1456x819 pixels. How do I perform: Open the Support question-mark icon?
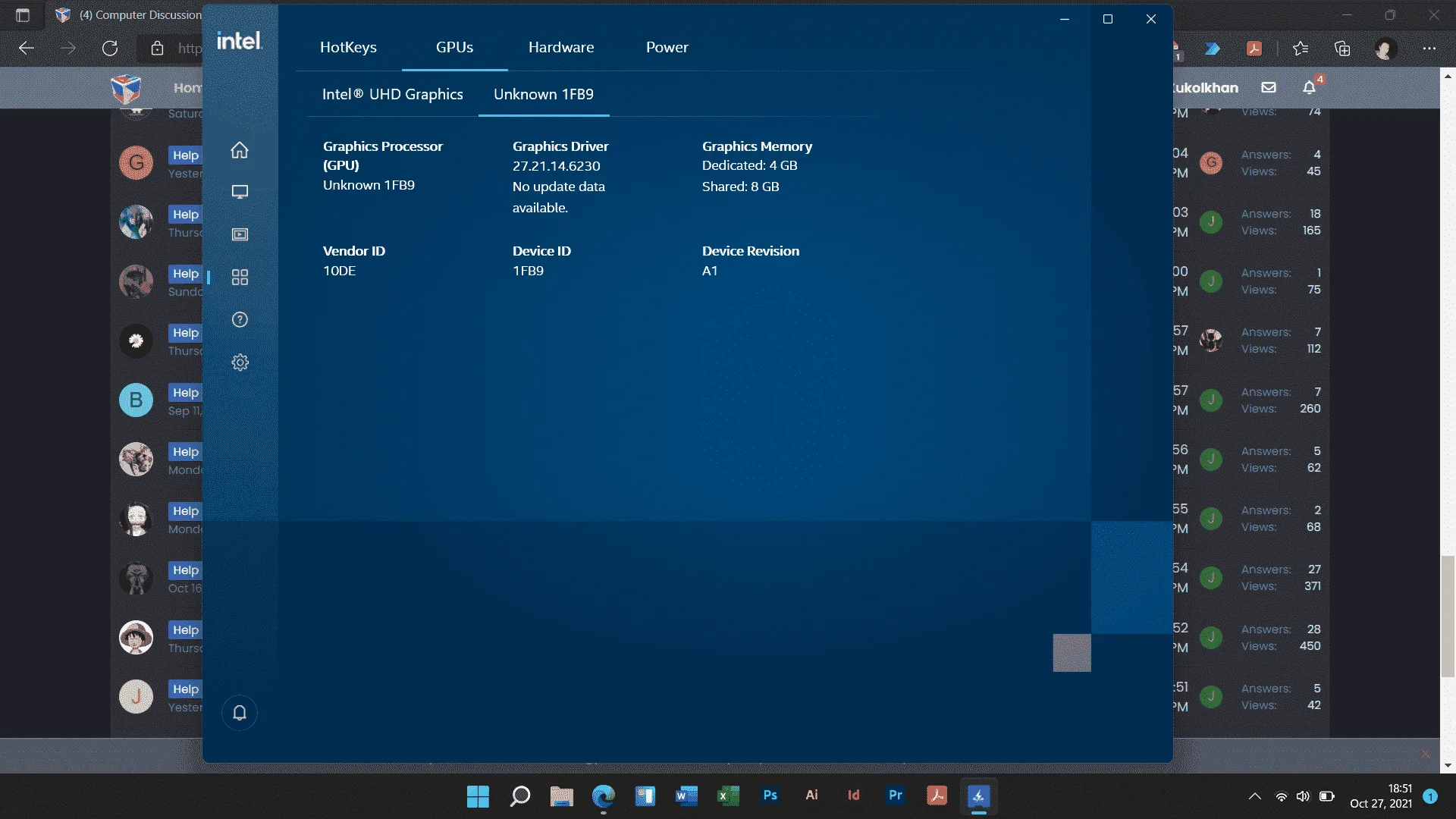[x=240, y=320]
